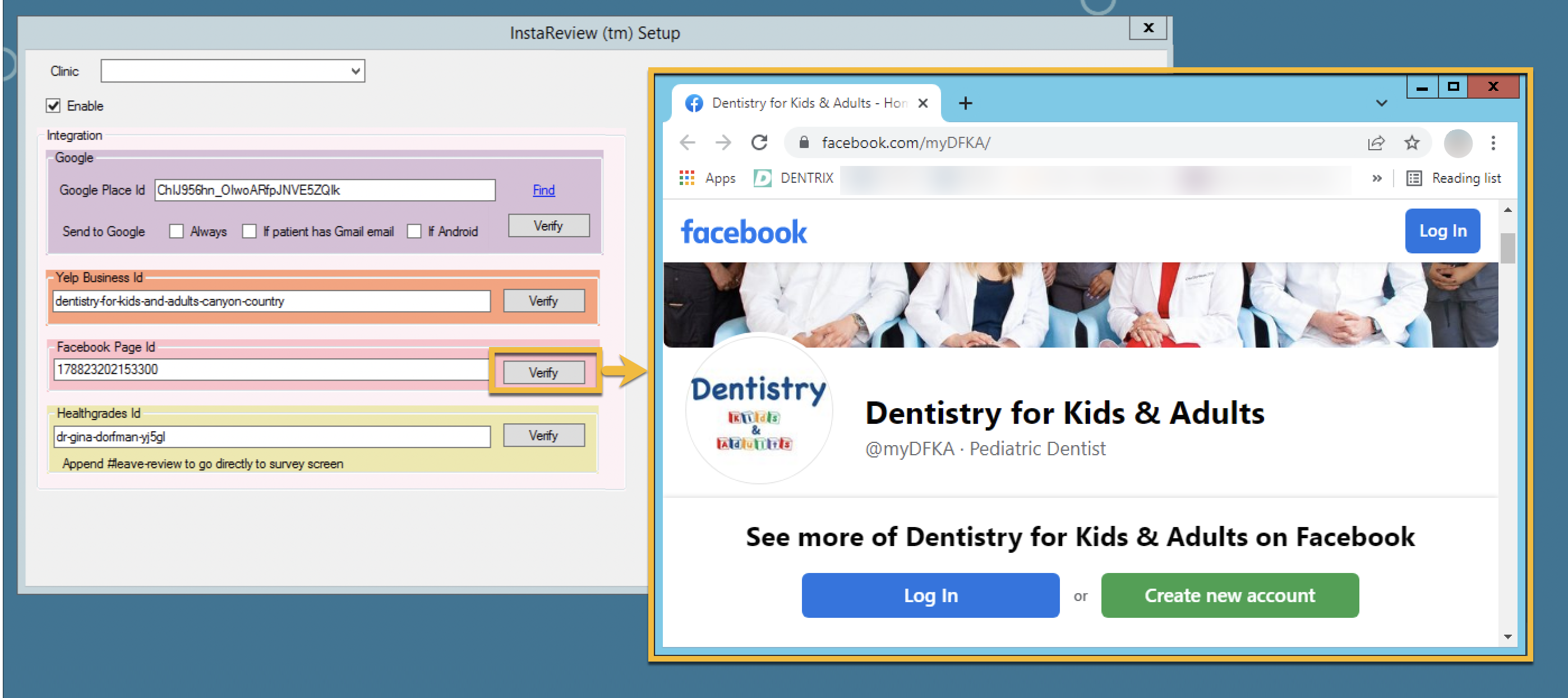This screenshot has height=698, width=1568.
Task: Click the large blue Log In button
Action: pos(930,594)
